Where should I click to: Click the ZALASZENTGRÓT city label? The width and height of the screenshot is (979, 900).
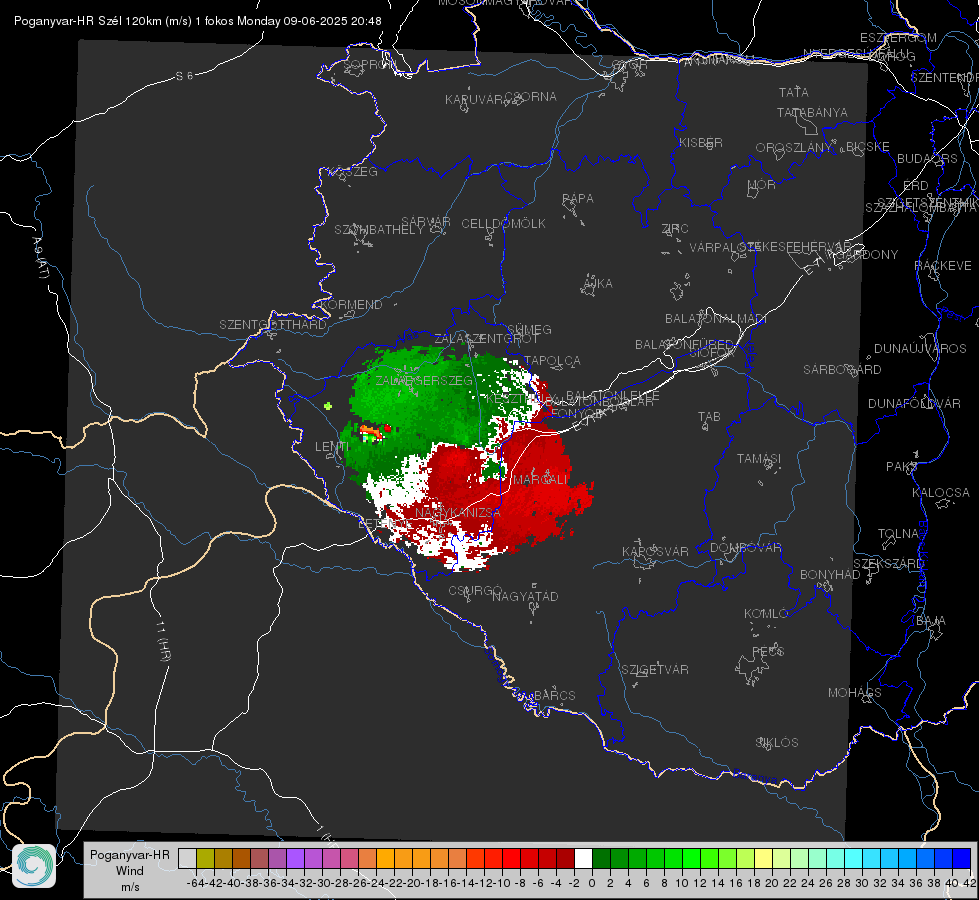click(x=486, y=339)
